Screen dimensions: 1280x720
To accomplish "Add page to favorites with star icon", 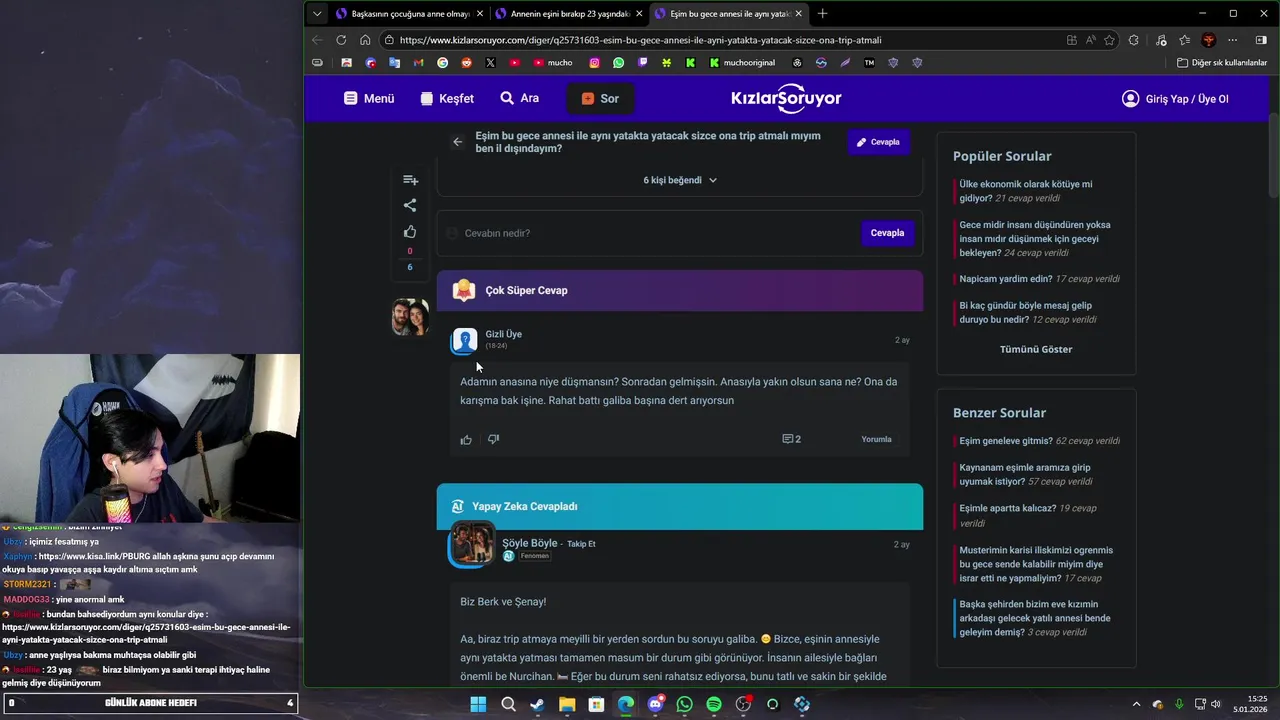I will 1109,40.
